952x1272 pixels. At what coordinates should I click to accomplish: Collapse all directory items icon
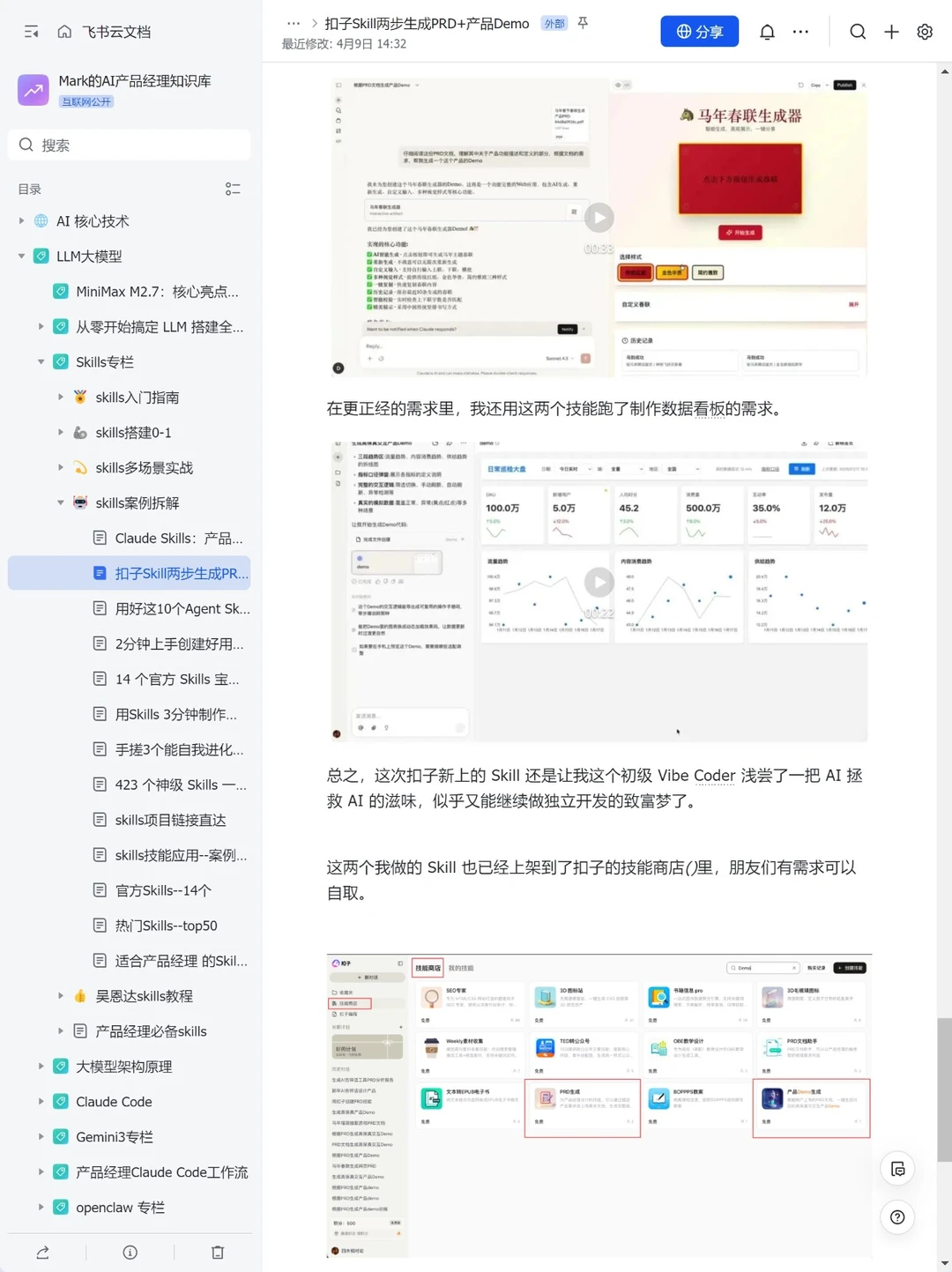pyautogui.click(x=233, y=190)
